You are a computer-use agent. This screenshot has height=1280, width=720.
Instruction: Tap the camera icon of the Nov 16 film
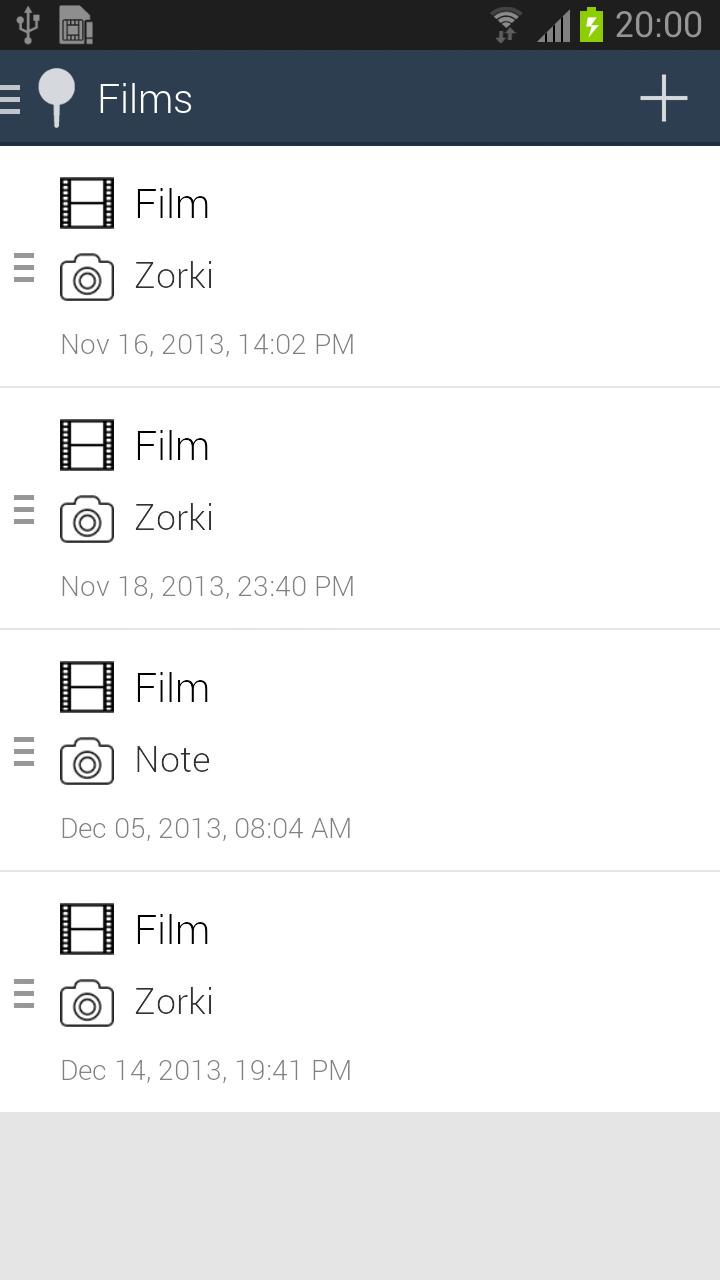87,277
